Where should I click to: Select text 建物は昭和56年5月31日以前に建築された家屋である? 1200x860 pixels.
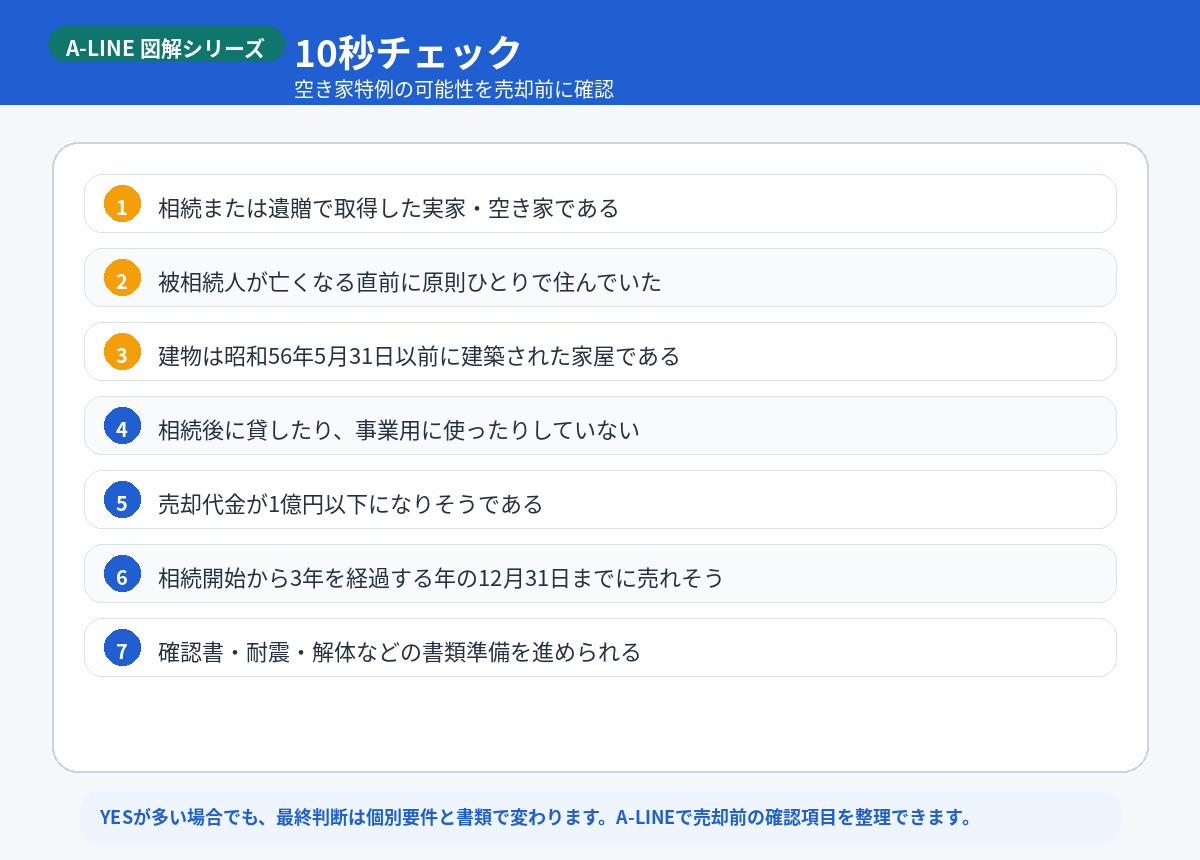pyautogui.click(x=419, y=356)
